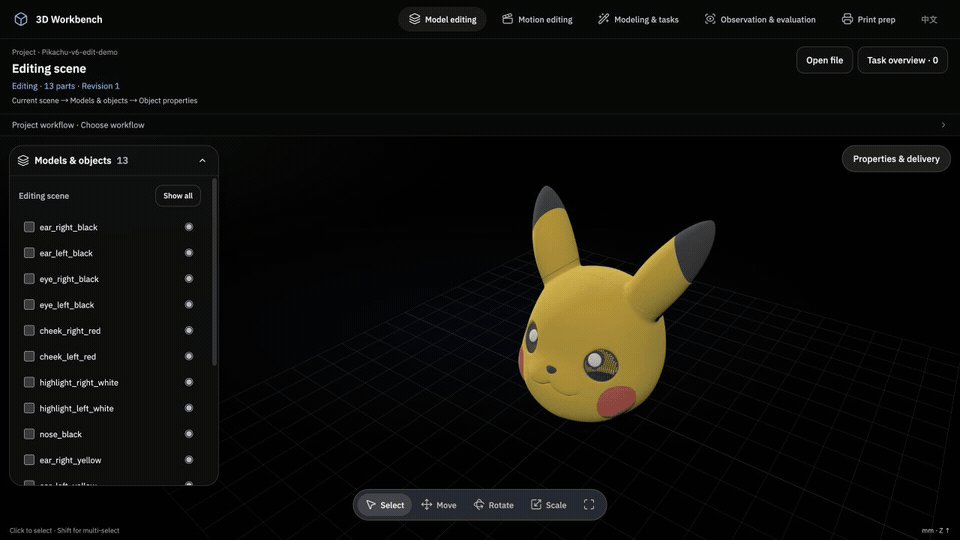
Task: Click the Pikachu head model in viewport
Action: (591, 343)
